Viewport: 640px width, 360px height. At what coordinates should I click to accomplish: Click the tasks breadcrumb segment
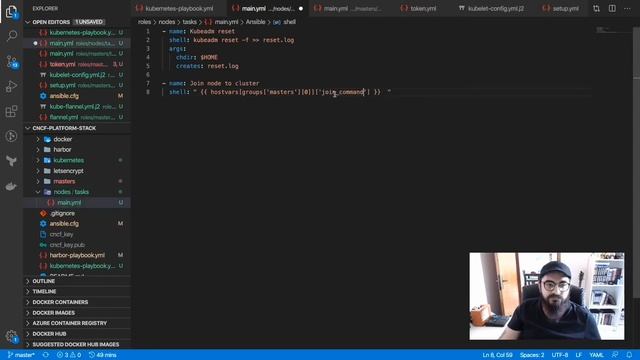click(x=189, y=22)
